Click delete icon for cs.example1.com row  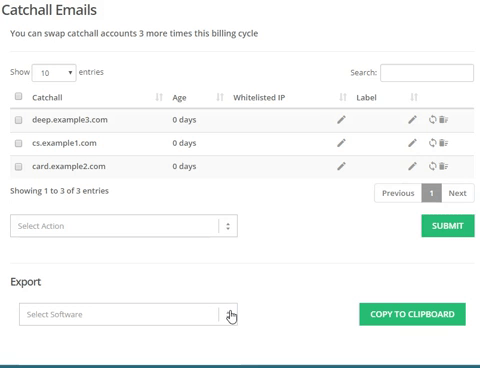coord(443,143)
